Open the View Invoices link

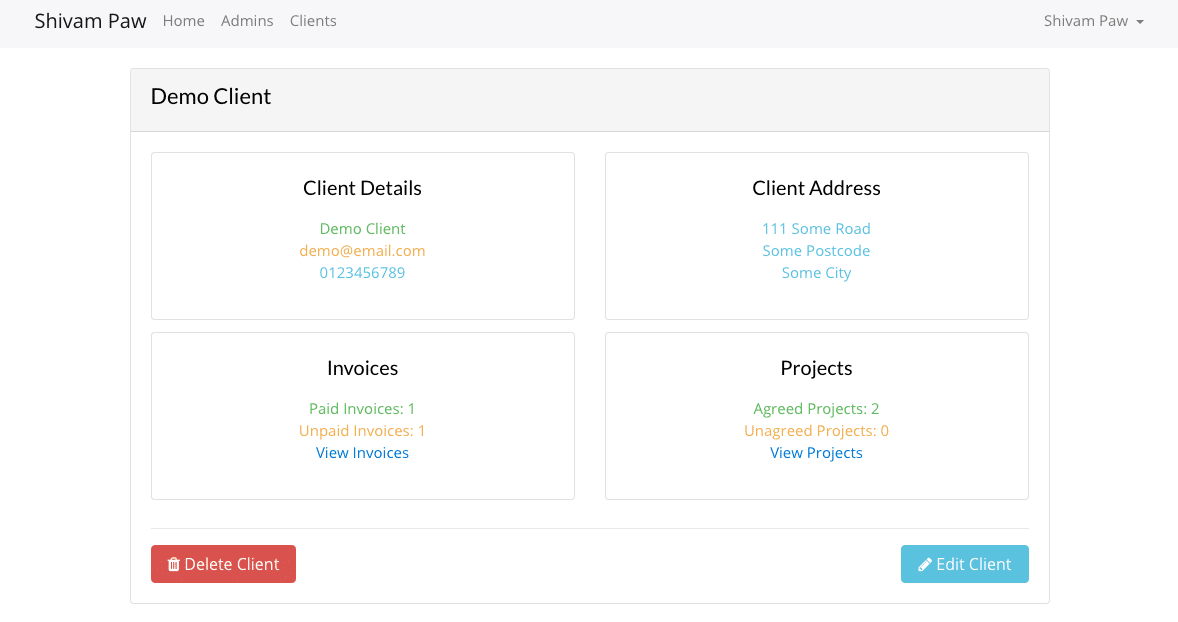tap(362, 453)
